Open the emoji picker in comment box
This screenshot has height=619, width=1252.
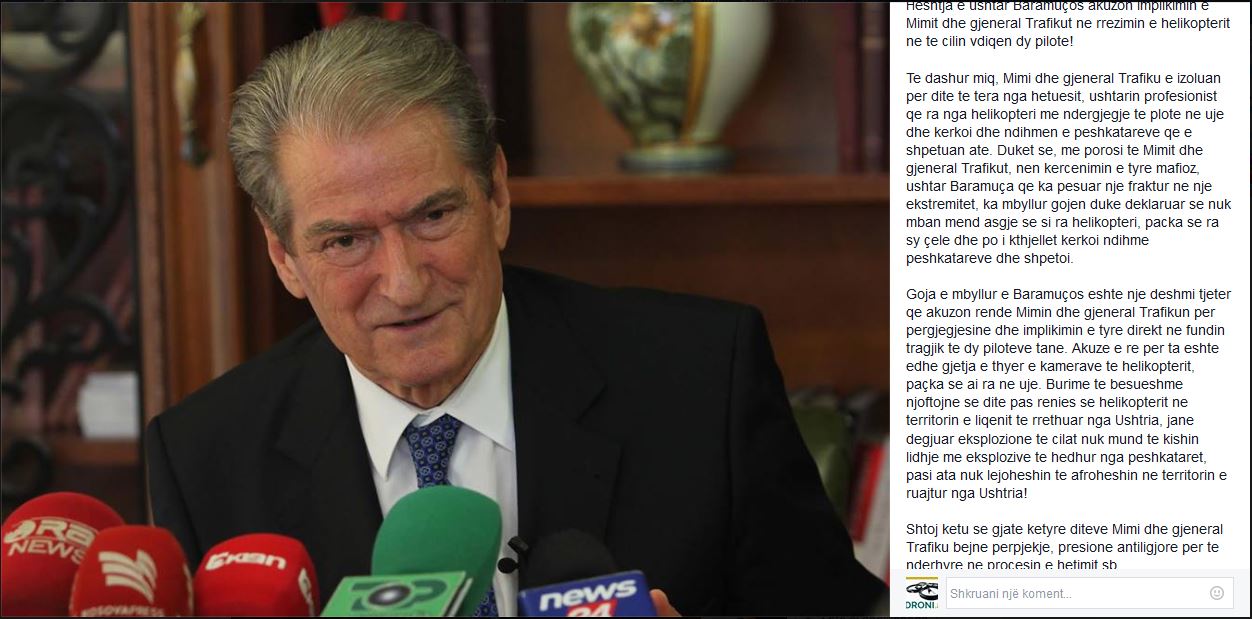(1216, 593)
